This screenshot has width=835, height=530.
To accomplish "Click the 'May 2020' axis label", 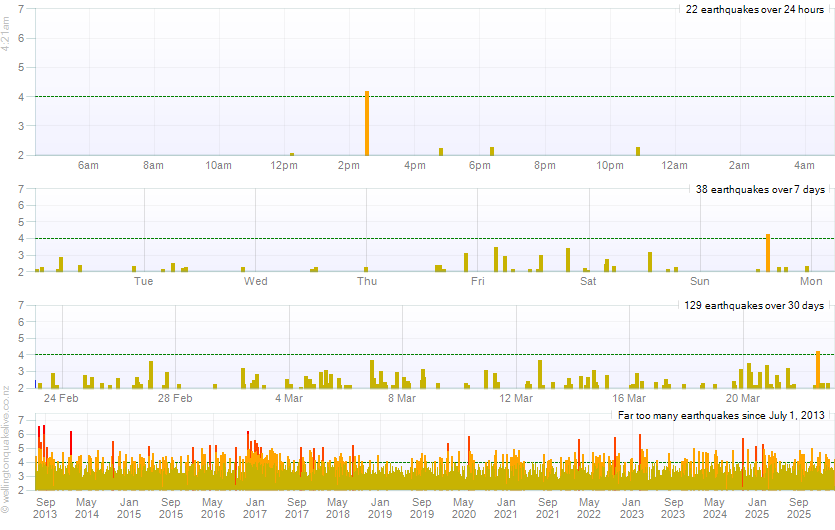I will (x=463, y=507).
